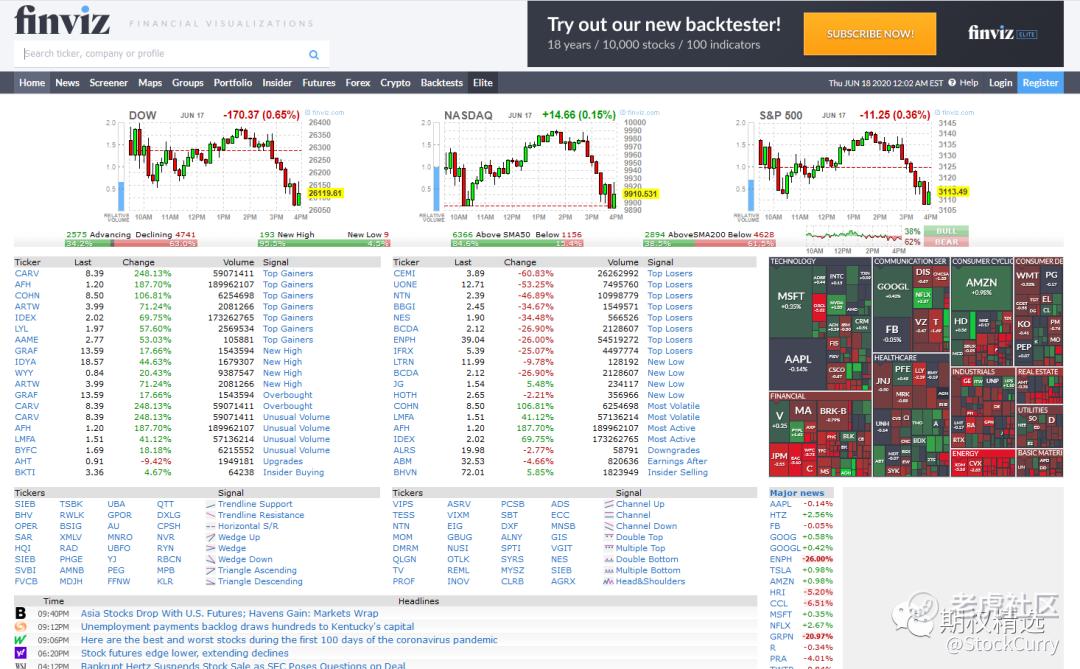Open Double Bottom signal icon

609,559
